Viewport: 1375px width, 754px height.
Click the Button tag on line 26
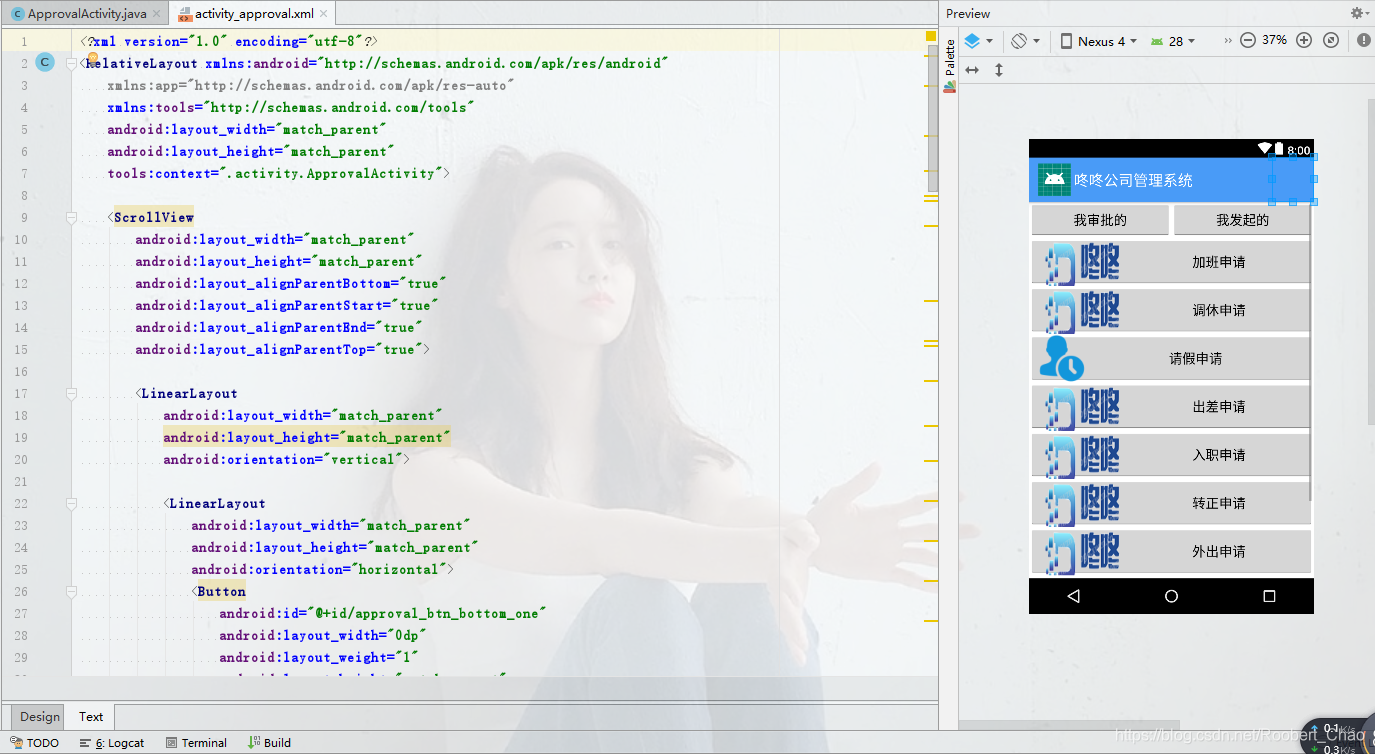click(x=221, y=591)
